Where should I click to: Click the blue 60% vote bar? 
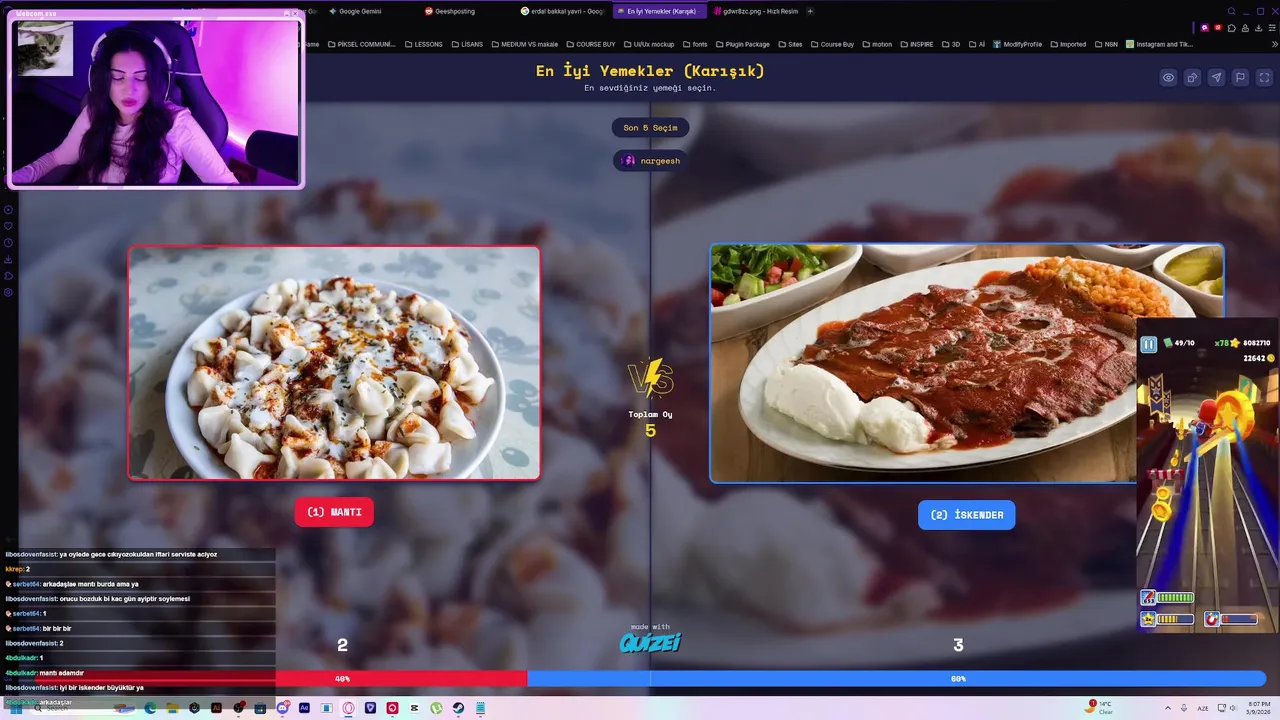coord(896,679)
